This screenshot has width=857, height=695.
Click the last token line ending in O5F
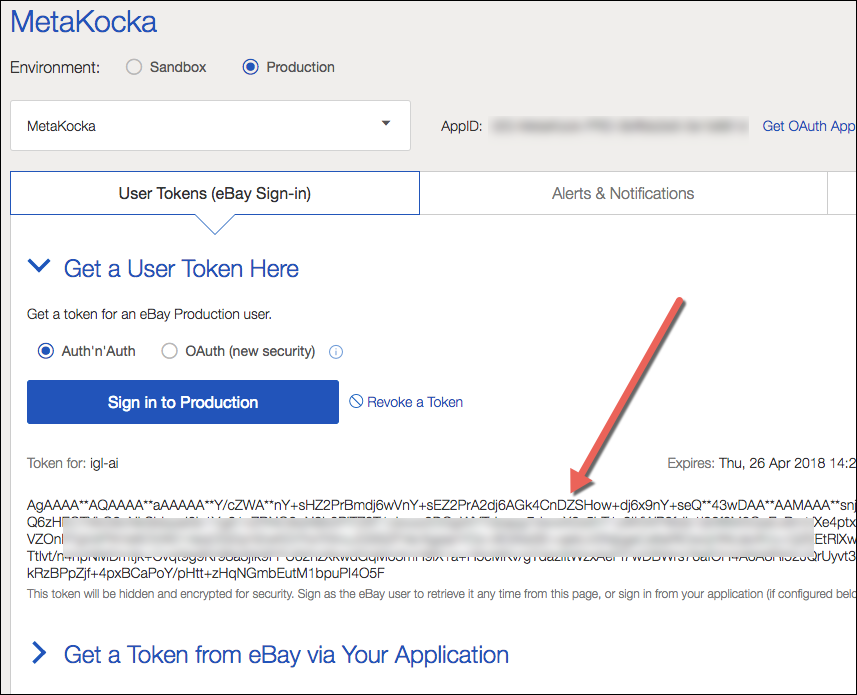coord(206,573)
